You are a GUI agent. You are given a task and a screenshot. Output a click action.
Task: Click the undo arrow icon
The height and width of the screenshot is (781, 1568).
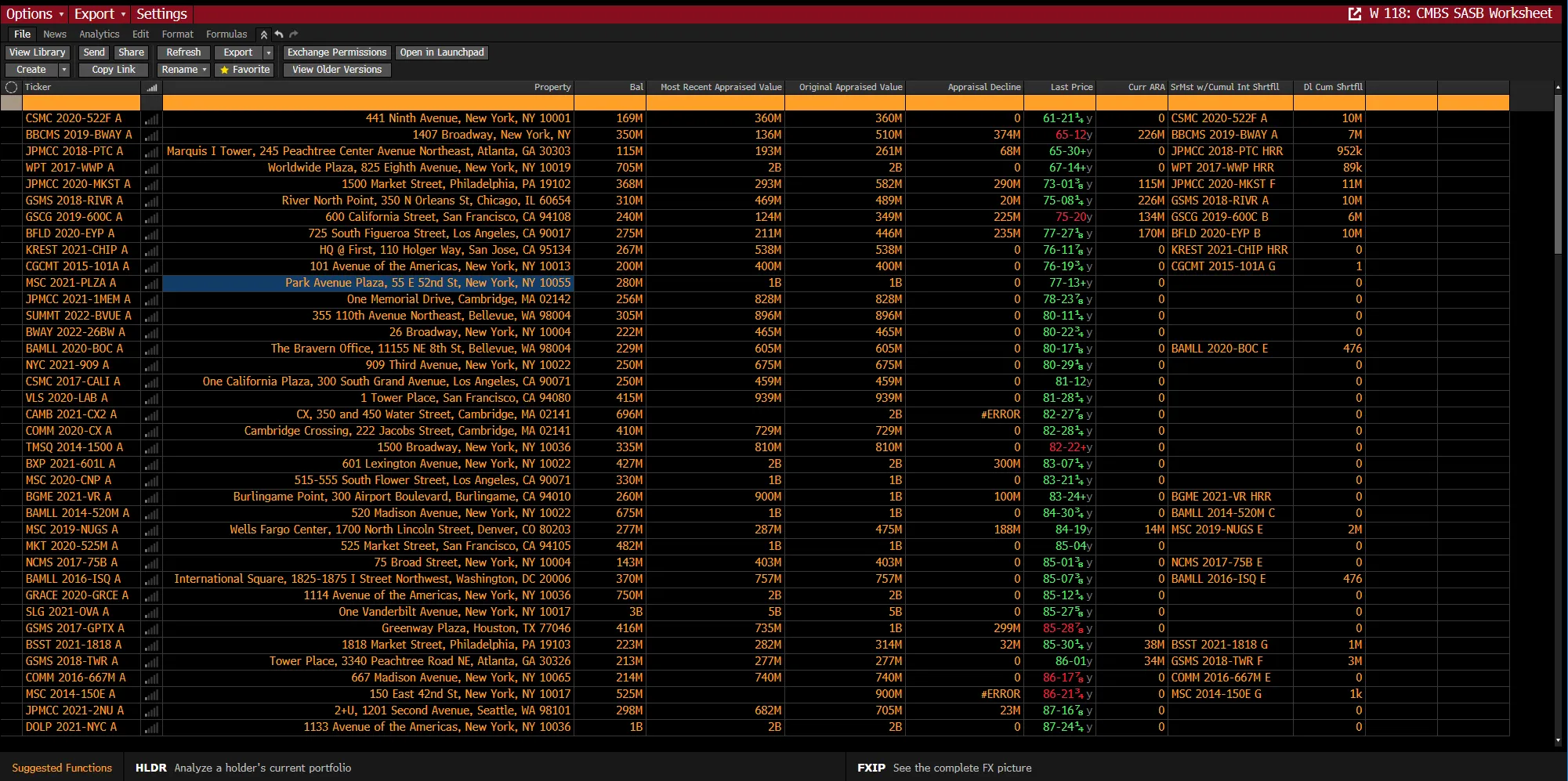(279, 34)
